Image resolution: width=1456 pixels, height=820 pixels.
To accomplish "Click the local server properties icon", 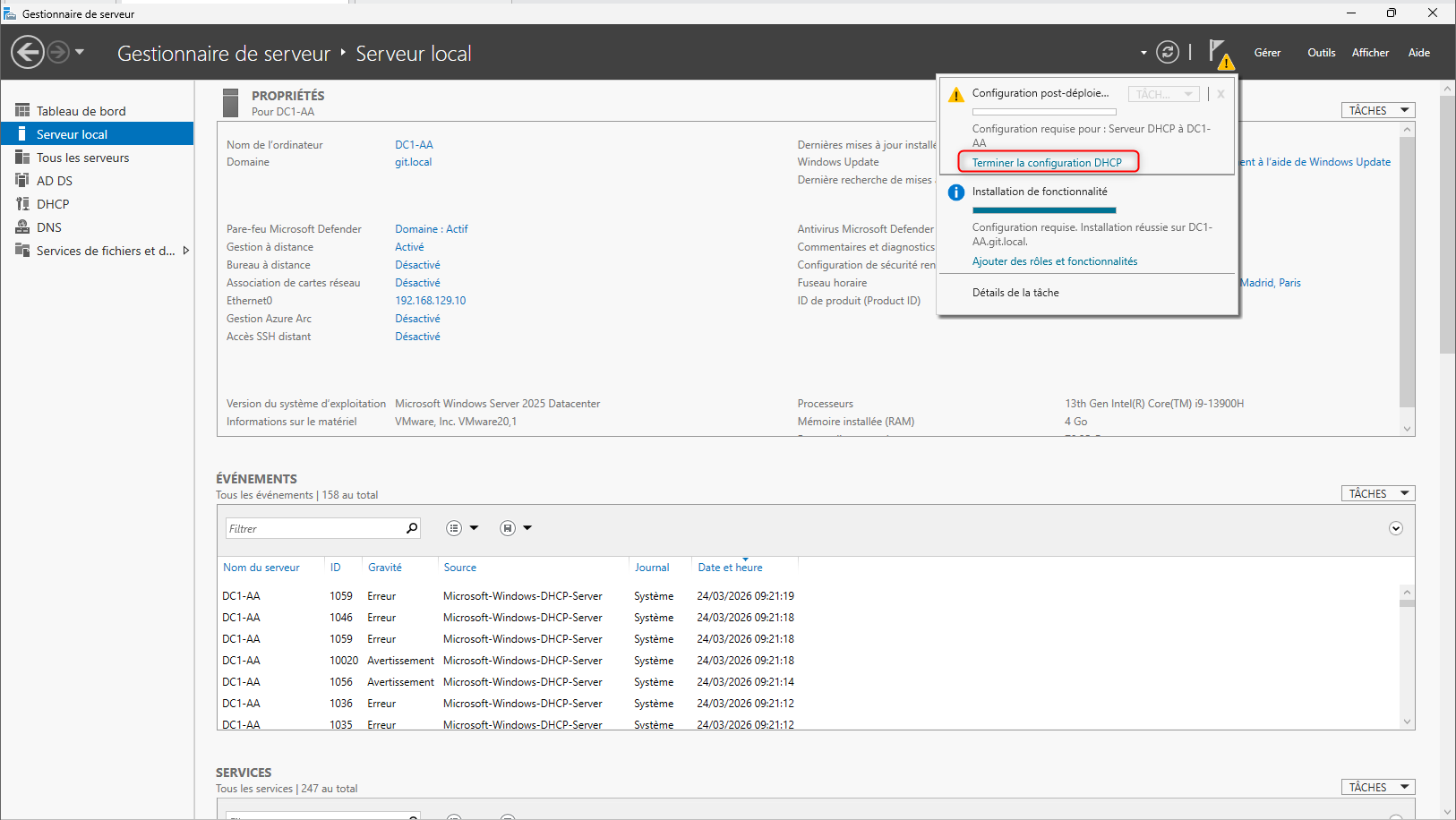I will tap(230, 103).
